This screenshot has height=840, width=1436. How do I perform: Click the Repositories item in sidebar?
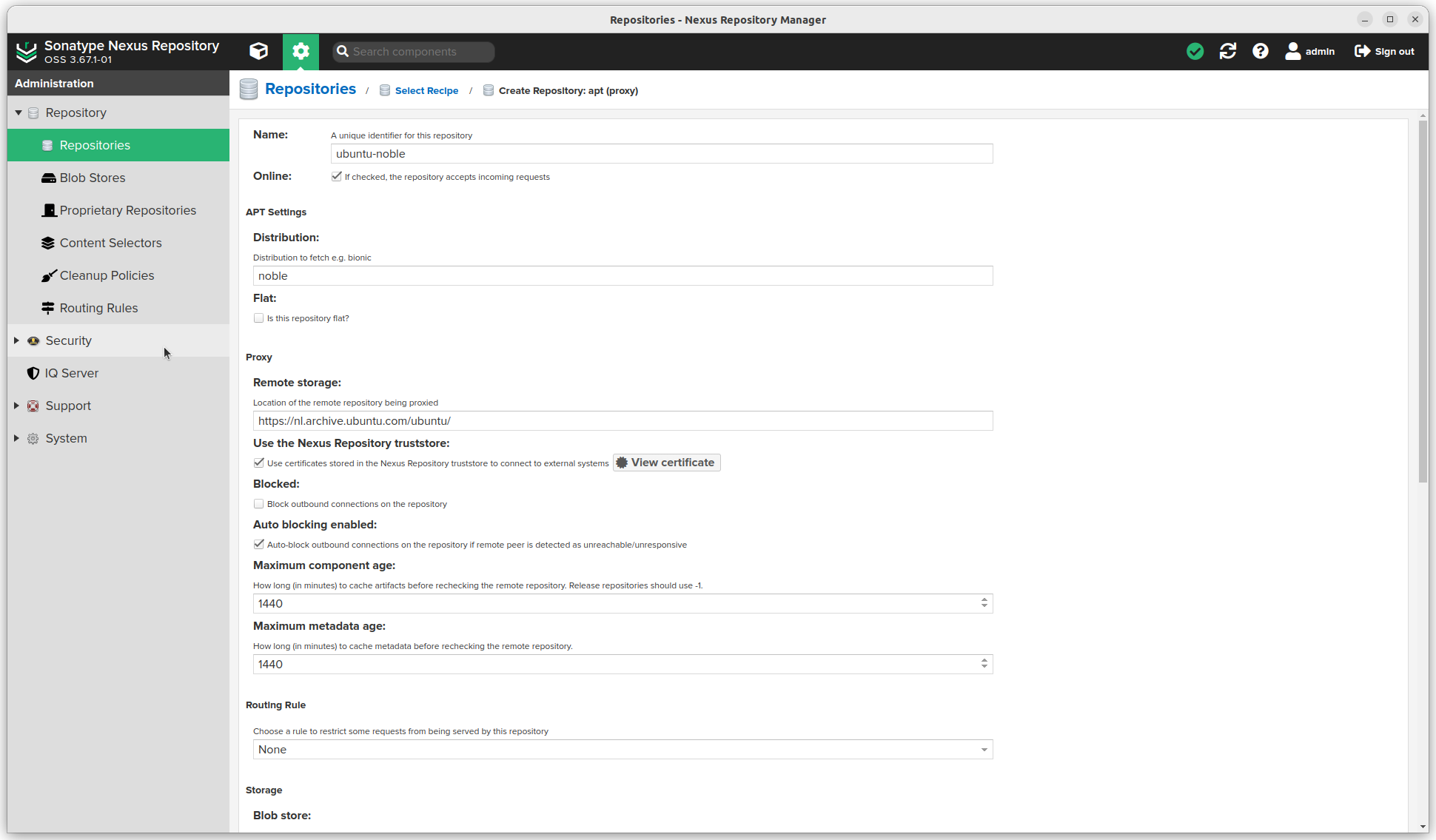coord(118,145)
